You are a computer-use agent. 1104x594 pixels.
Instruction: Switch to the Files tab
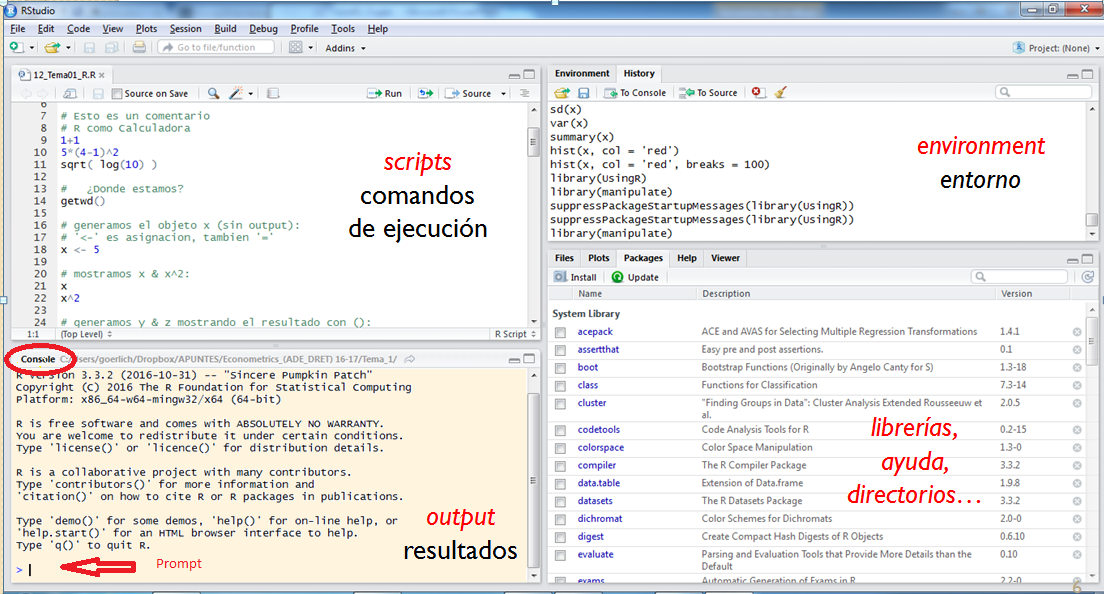click(564, 258)
